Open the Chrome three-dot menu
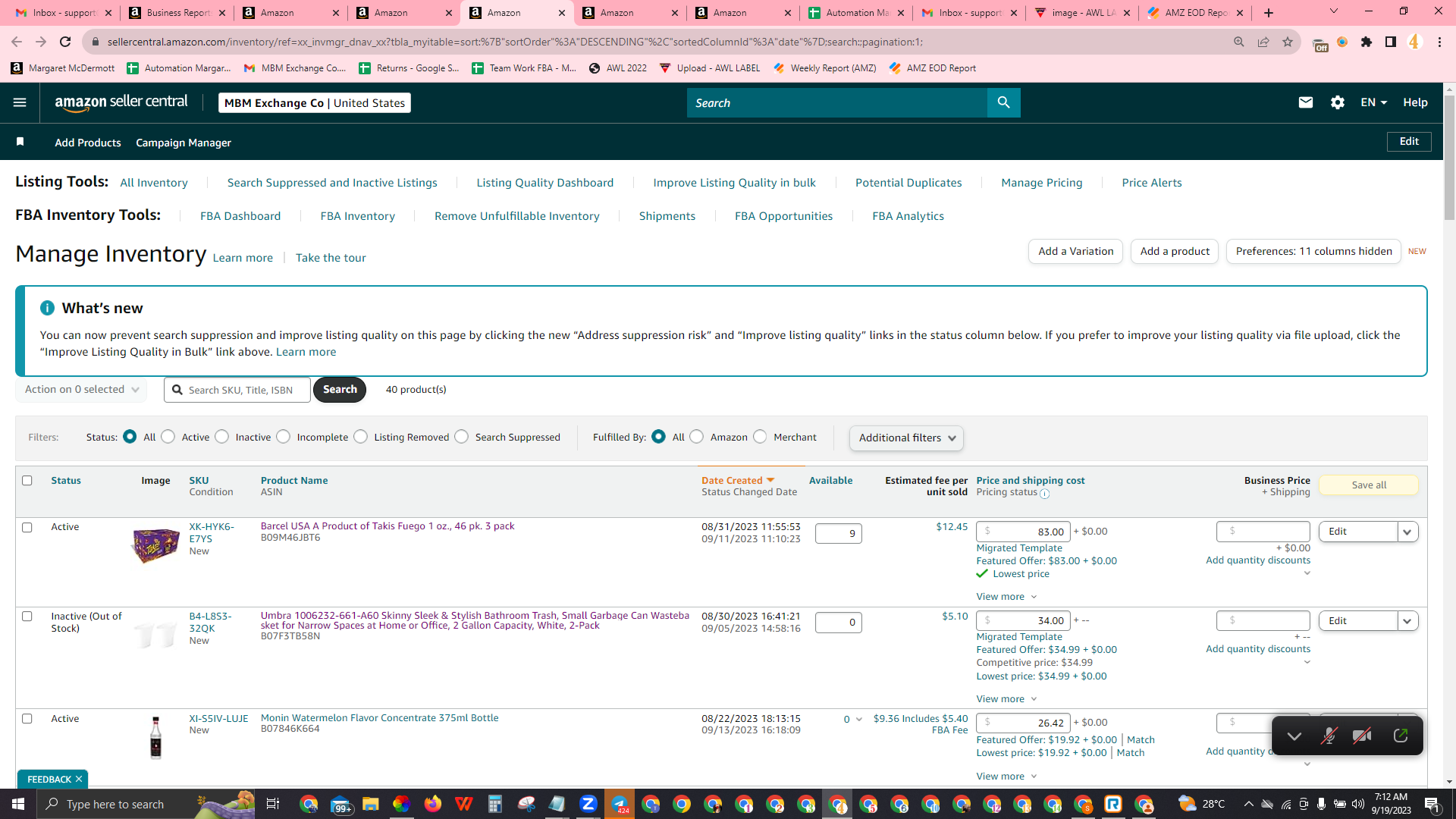The width and height of the screenshot is (1456, 819). pyautogui.click(x=1439, y=42)
